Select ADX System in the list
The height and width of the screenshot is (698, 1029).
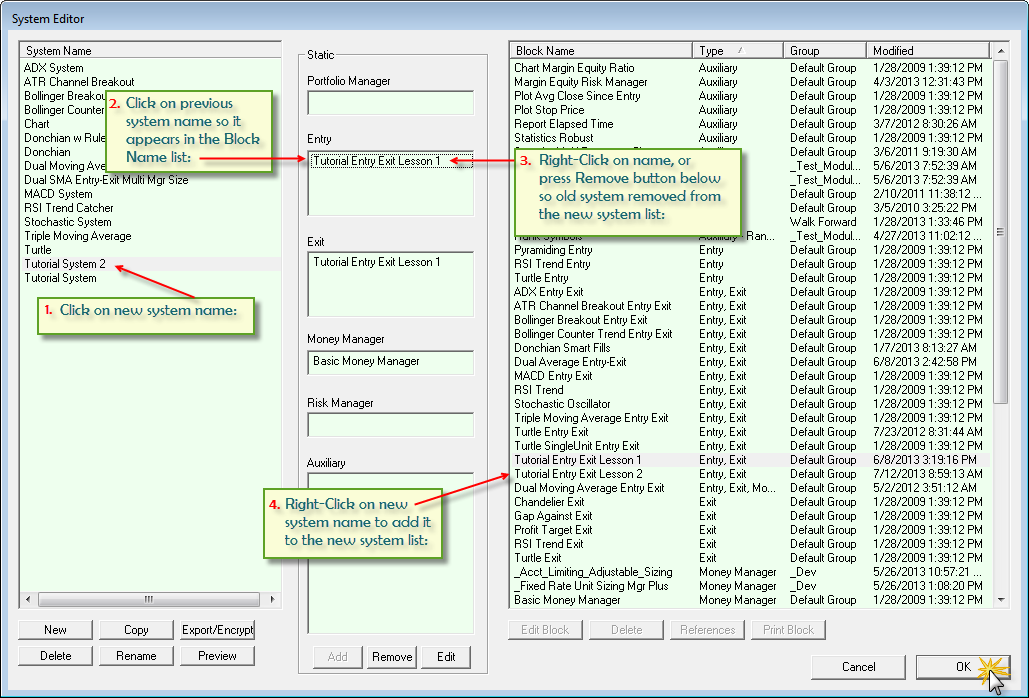(54, 68)
